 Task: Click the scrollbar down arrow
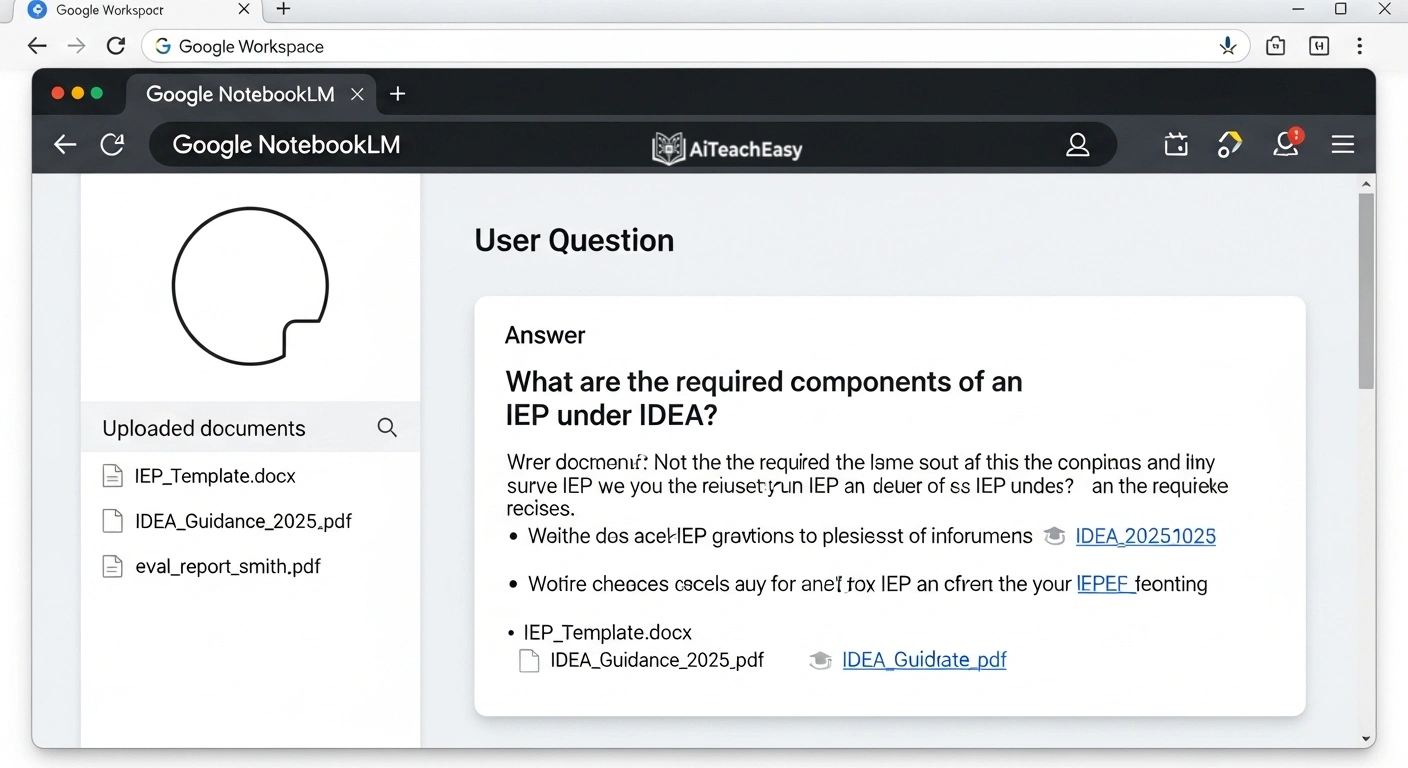point(1366,739)
